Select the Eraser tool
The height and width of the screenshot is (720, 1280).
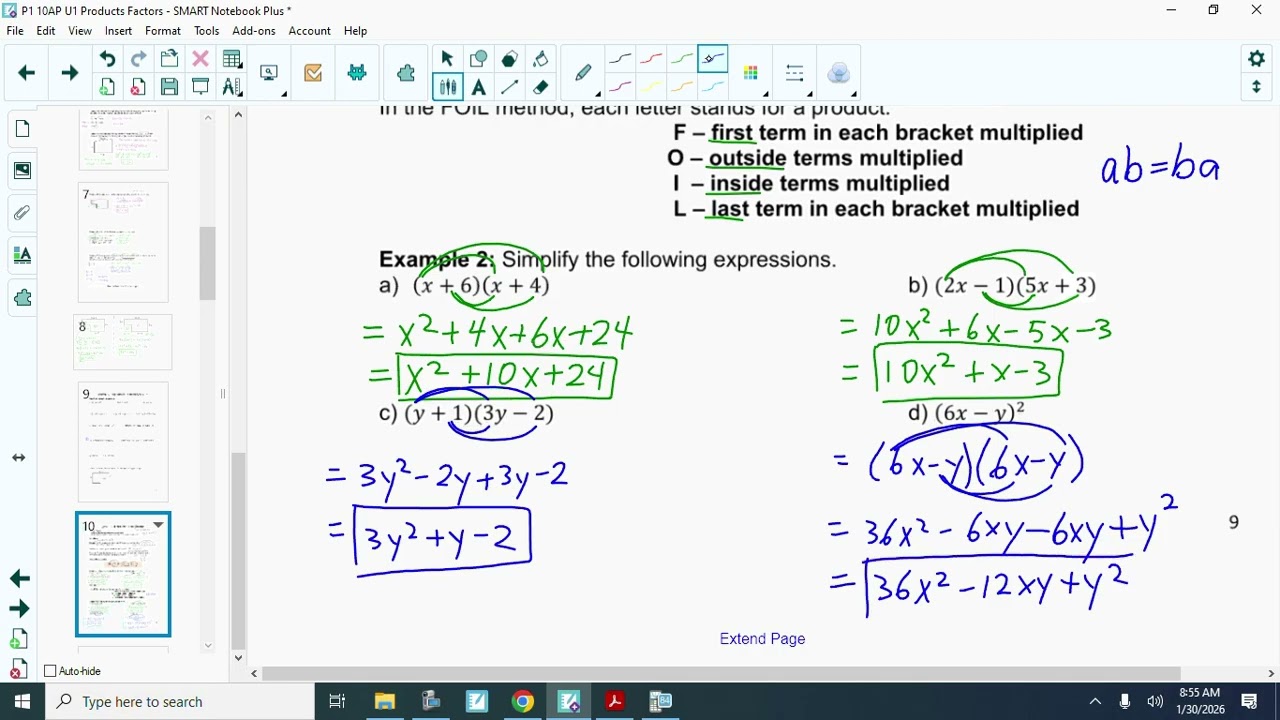point(540,87)
